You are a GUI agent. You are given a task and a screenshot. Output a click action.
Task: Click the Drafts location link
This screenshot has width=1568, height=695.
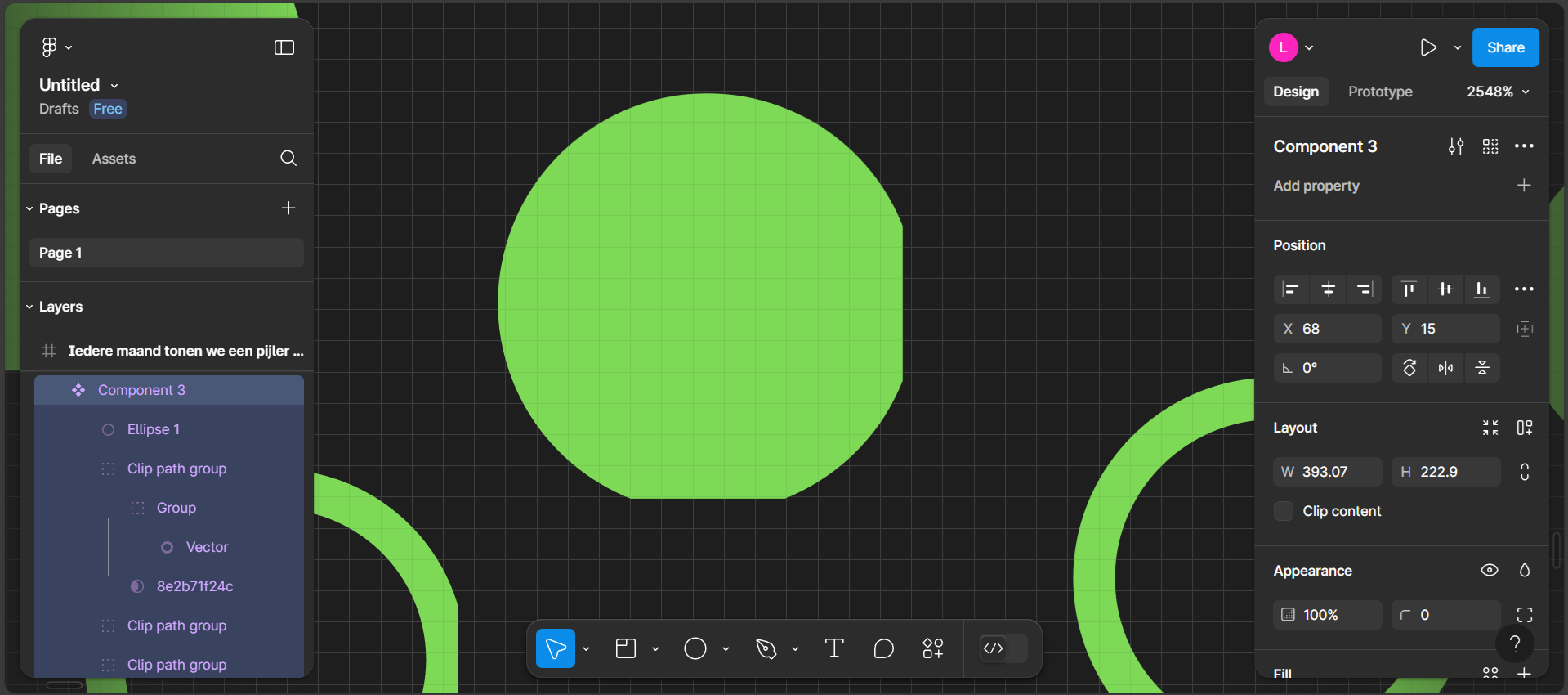(x=59, y=109)
